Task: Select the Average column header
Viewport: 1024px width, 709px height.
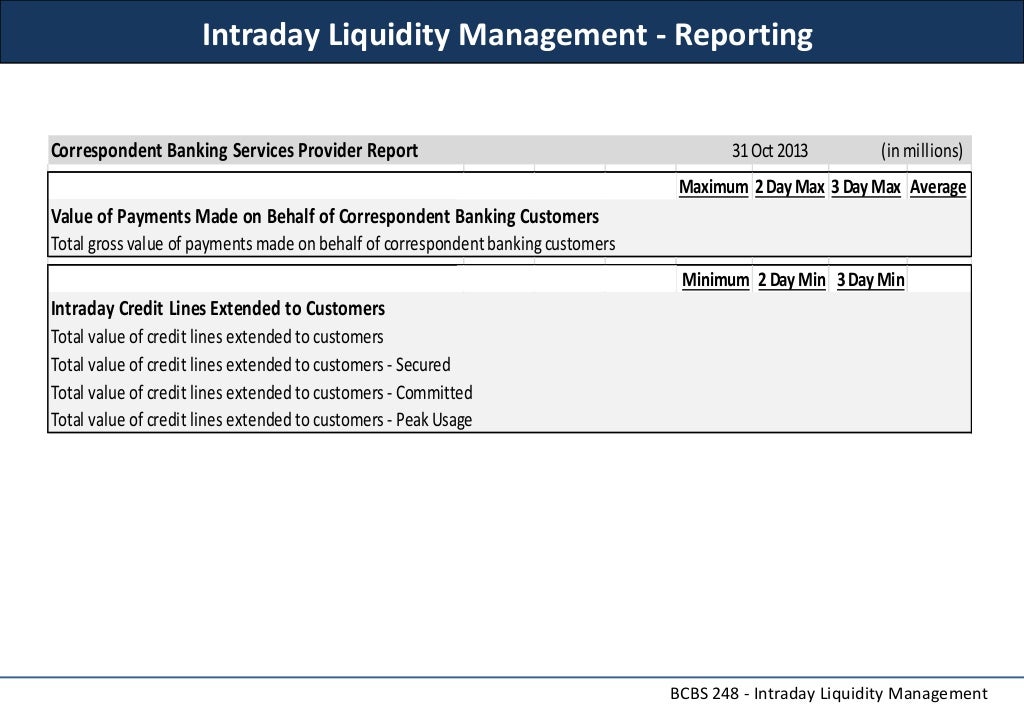Action: coord(938,187)
